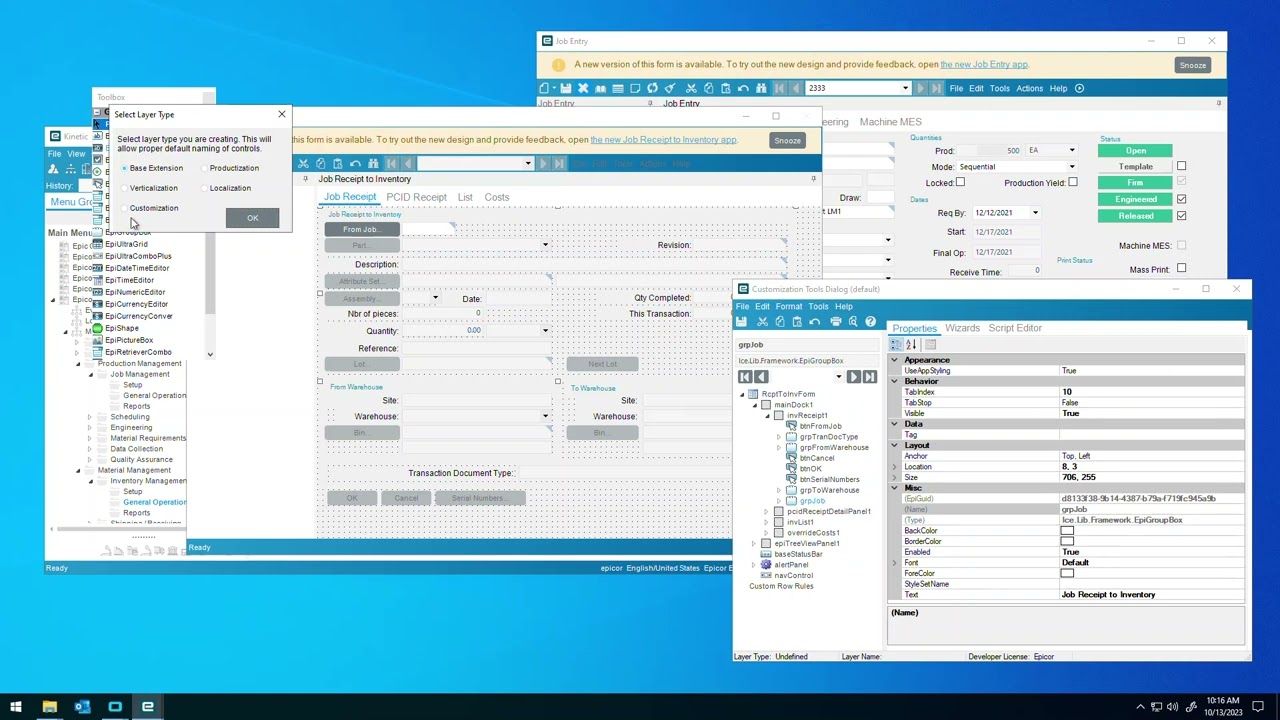Click Alphabetical sort icon in Properties grid

[x=911, y=344]
